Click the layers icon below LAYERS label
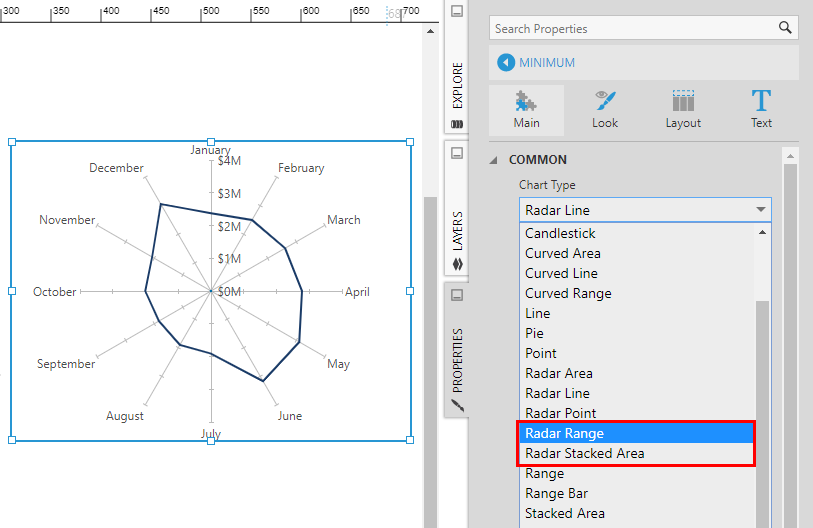The height and width of the screenshot is (528, 813). tap(457, 265)
